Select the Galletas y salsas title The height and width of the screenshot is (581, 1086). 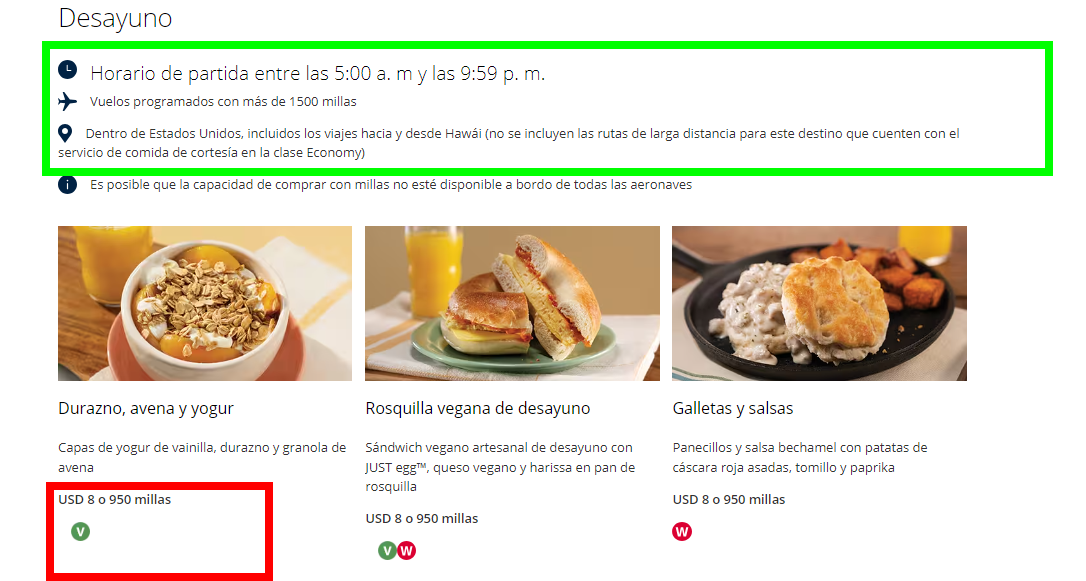click(x=733, y=409)
